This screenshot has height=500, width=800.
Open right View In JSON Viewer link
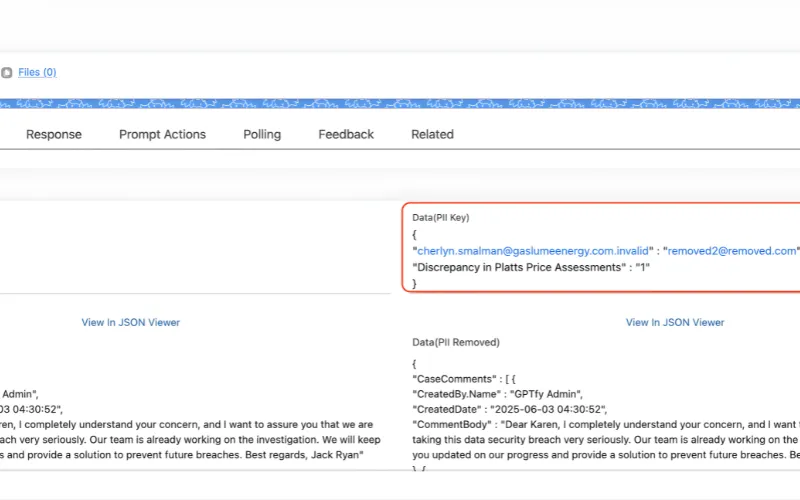[x=675, y=322]
